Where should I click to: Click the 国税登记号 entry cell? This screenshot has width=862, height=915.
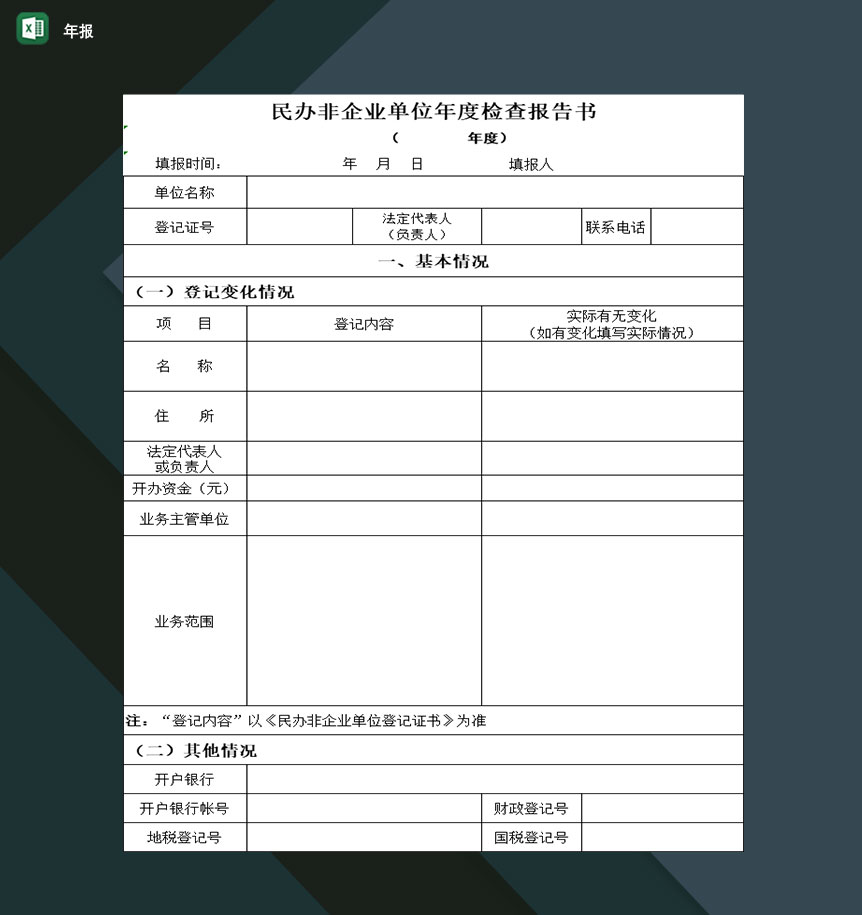[662, 837]
